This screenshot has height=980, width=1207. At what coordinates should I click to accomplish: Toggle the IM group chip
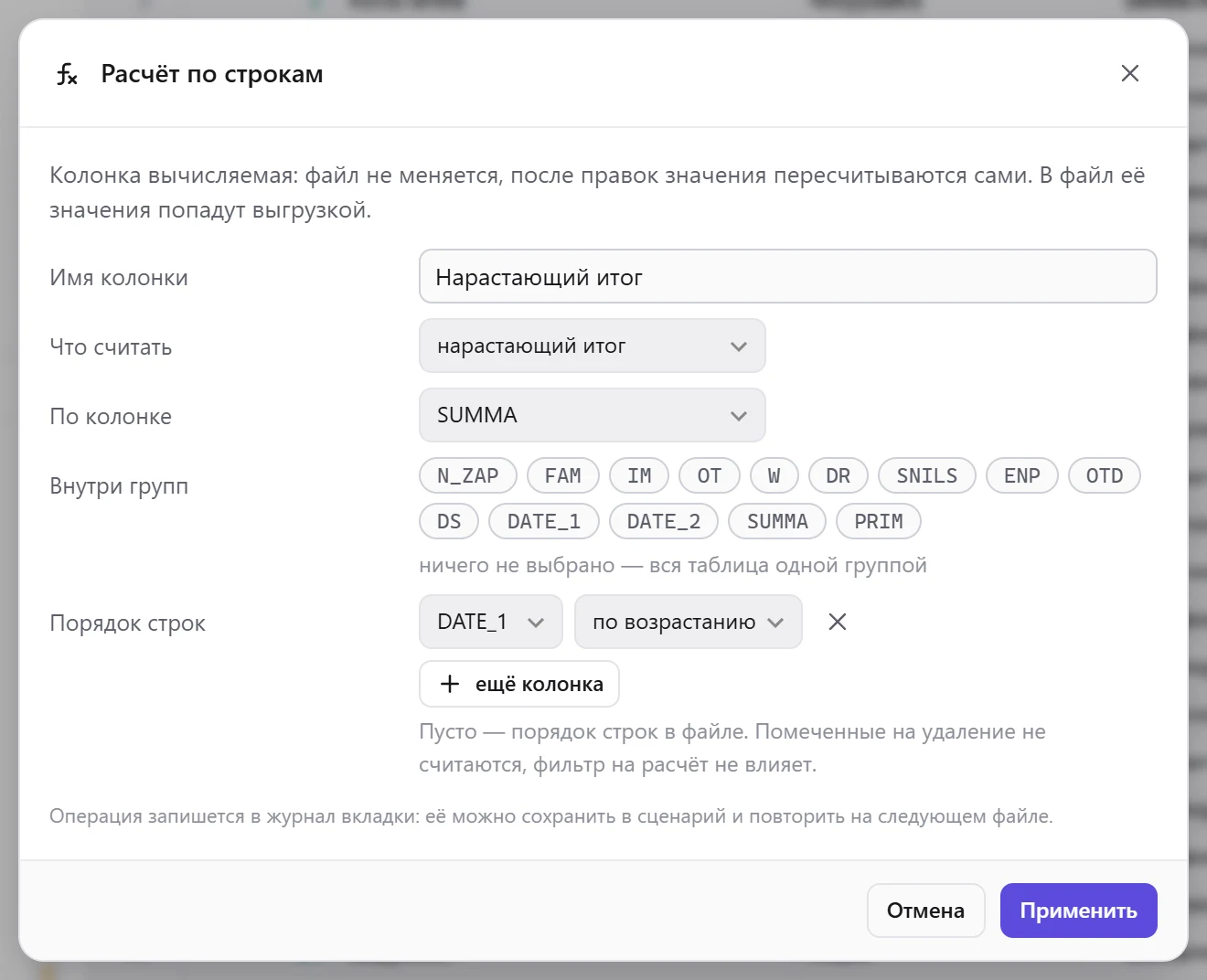click(639, 475)
